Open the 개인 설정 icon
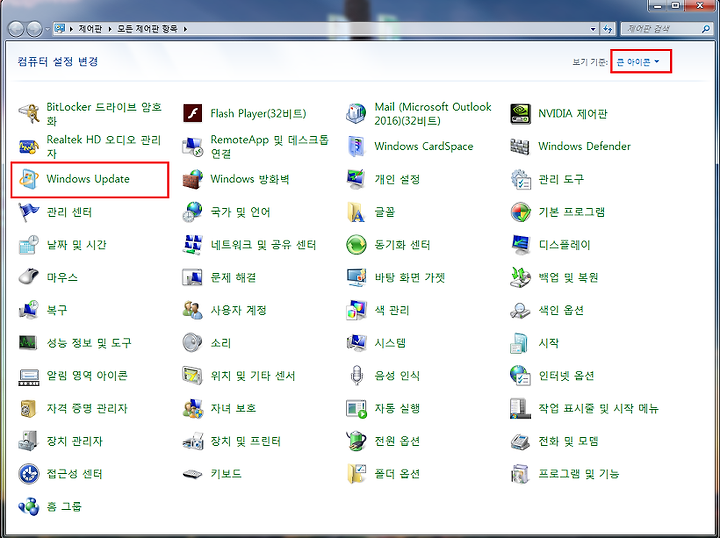 (x=356, y=179)
